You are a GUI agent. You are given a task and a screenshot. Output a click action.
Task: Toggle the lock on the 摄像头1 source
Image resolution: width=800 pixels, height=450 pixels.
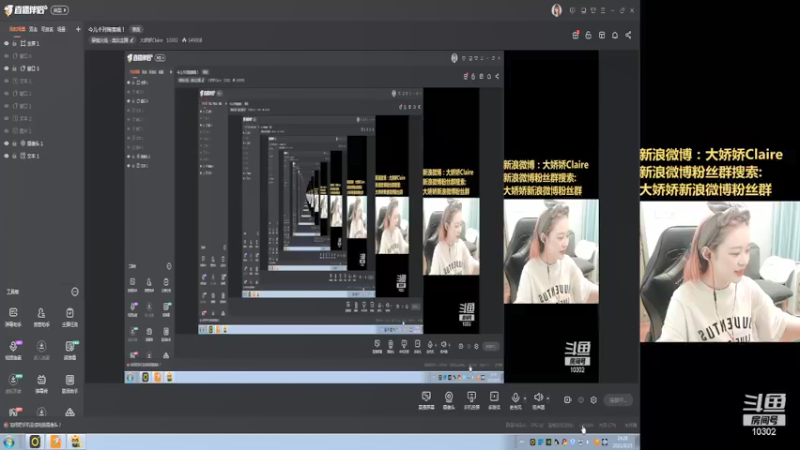[x=14, y=143]
